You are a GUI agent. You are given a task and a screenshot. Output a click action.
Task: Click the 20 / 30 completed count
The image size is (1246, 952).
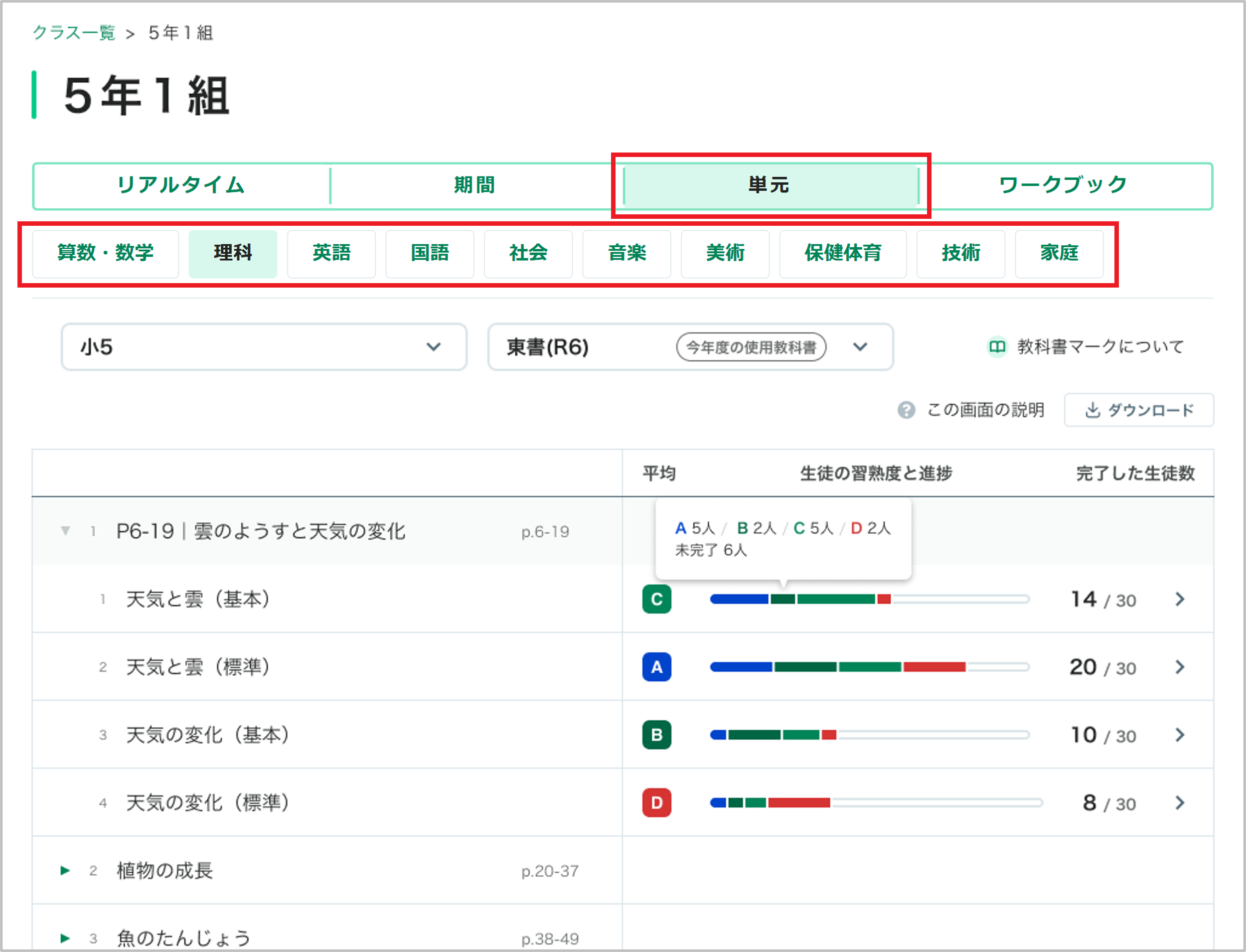(x=1102, y=667)
